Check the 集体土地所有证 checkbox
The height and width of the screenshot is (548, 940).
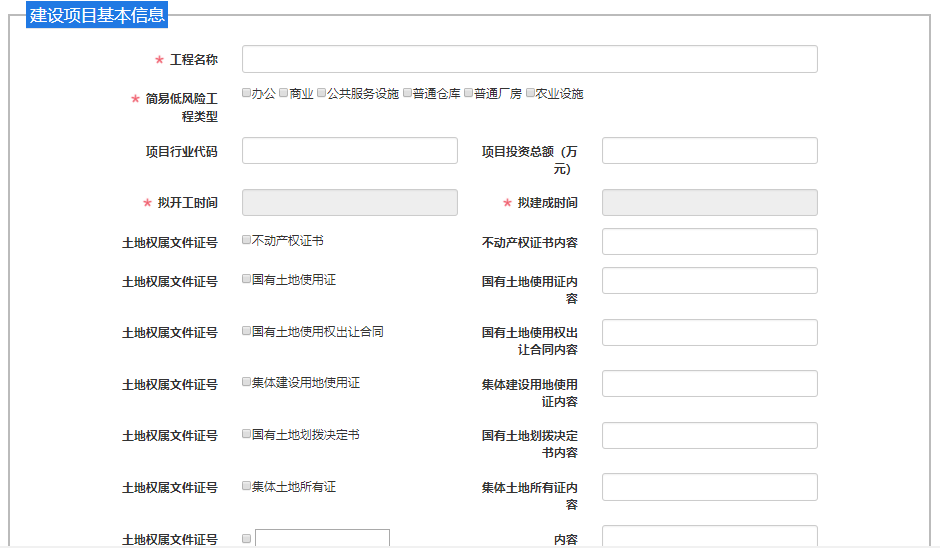click(x=246, y=486)
